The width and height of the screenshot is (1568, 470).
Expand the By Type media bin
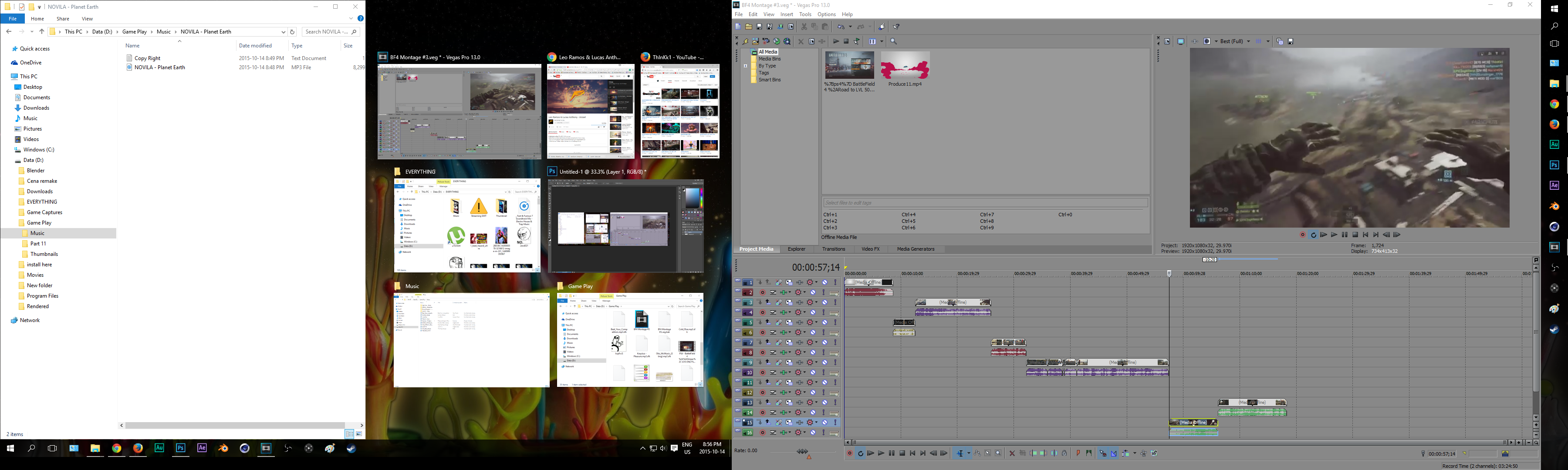click(745, 66)
